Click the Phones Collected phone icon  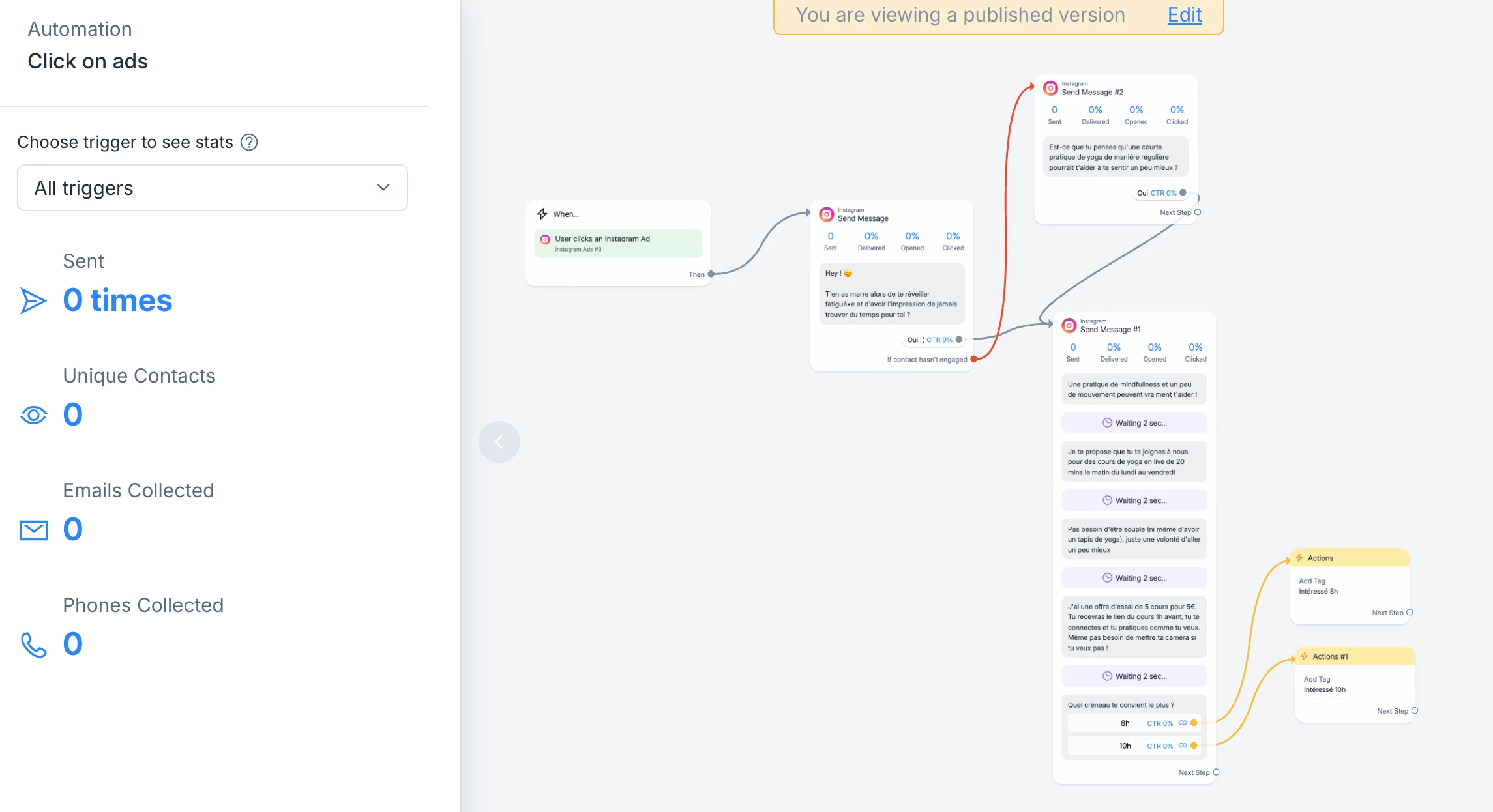pos(33,645)
